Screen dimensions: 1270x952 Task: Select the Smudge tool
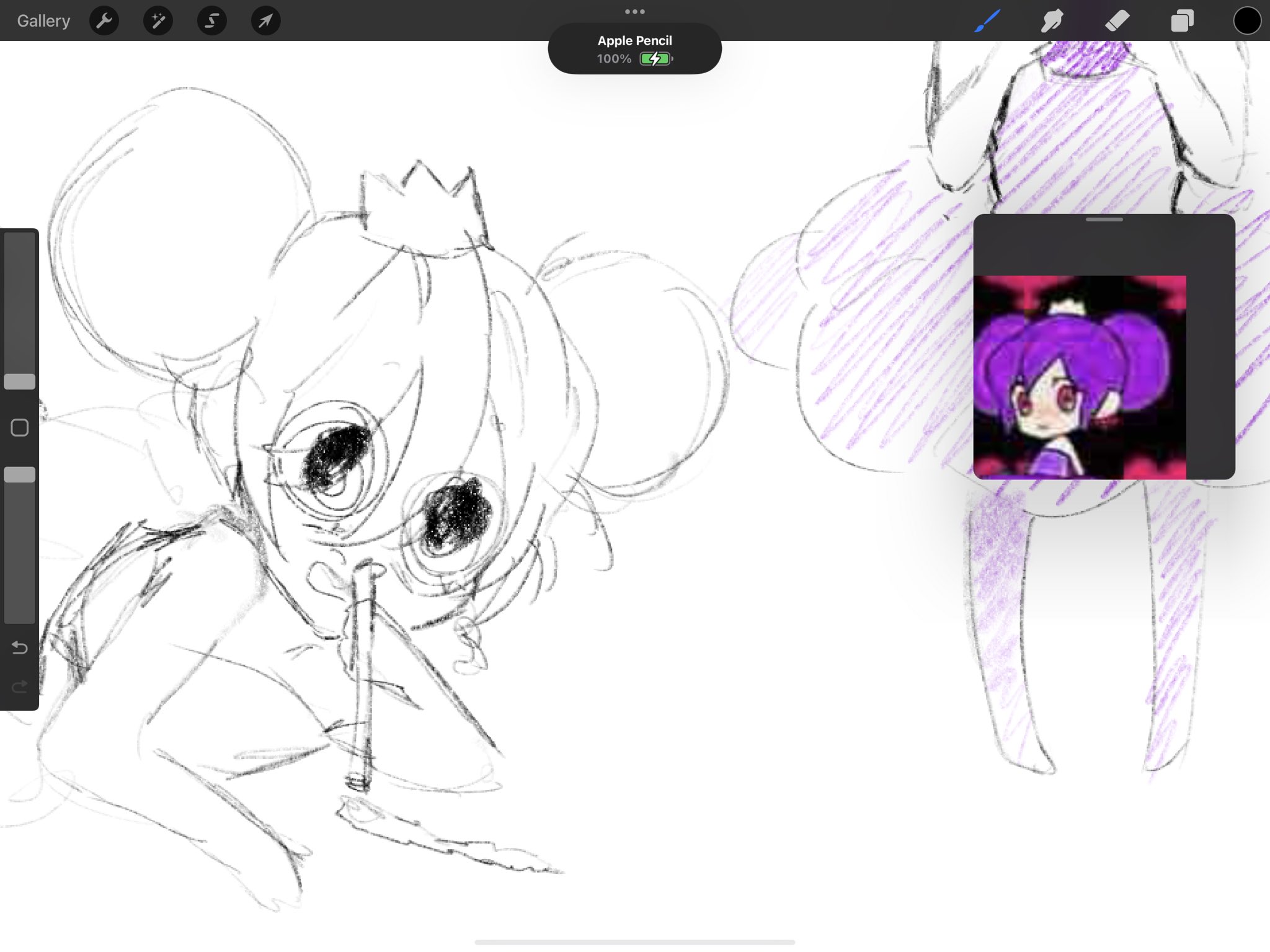[x=1052, y=20]
